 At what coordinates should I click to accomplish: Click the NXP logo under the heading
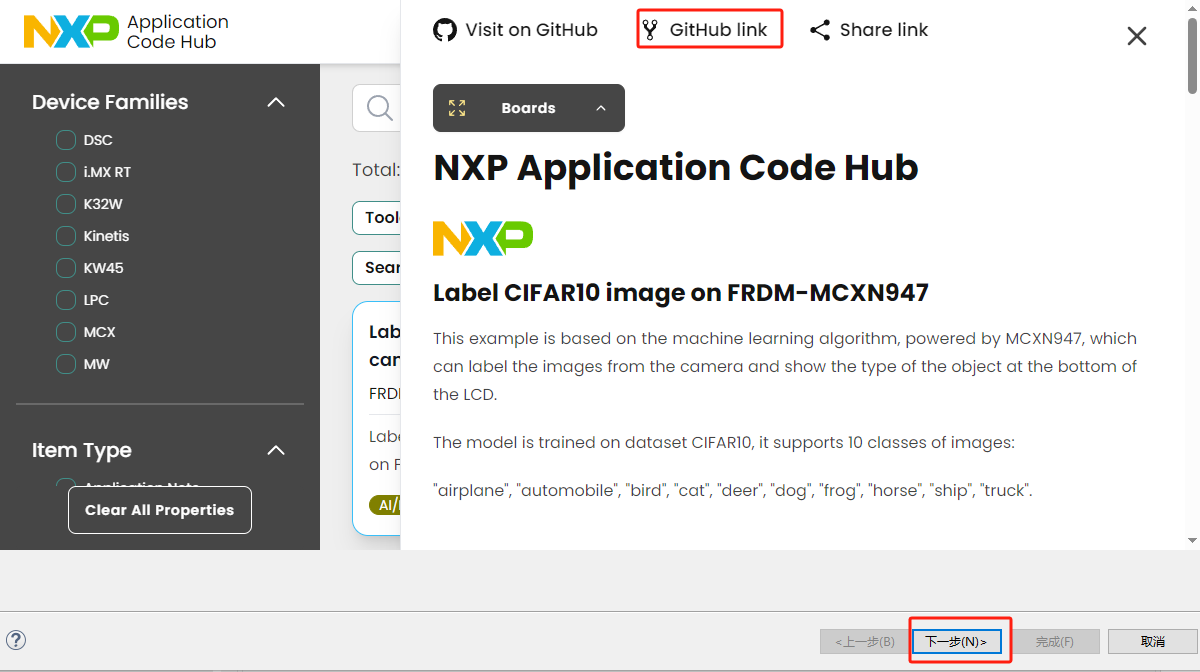[x=483, y=238]
